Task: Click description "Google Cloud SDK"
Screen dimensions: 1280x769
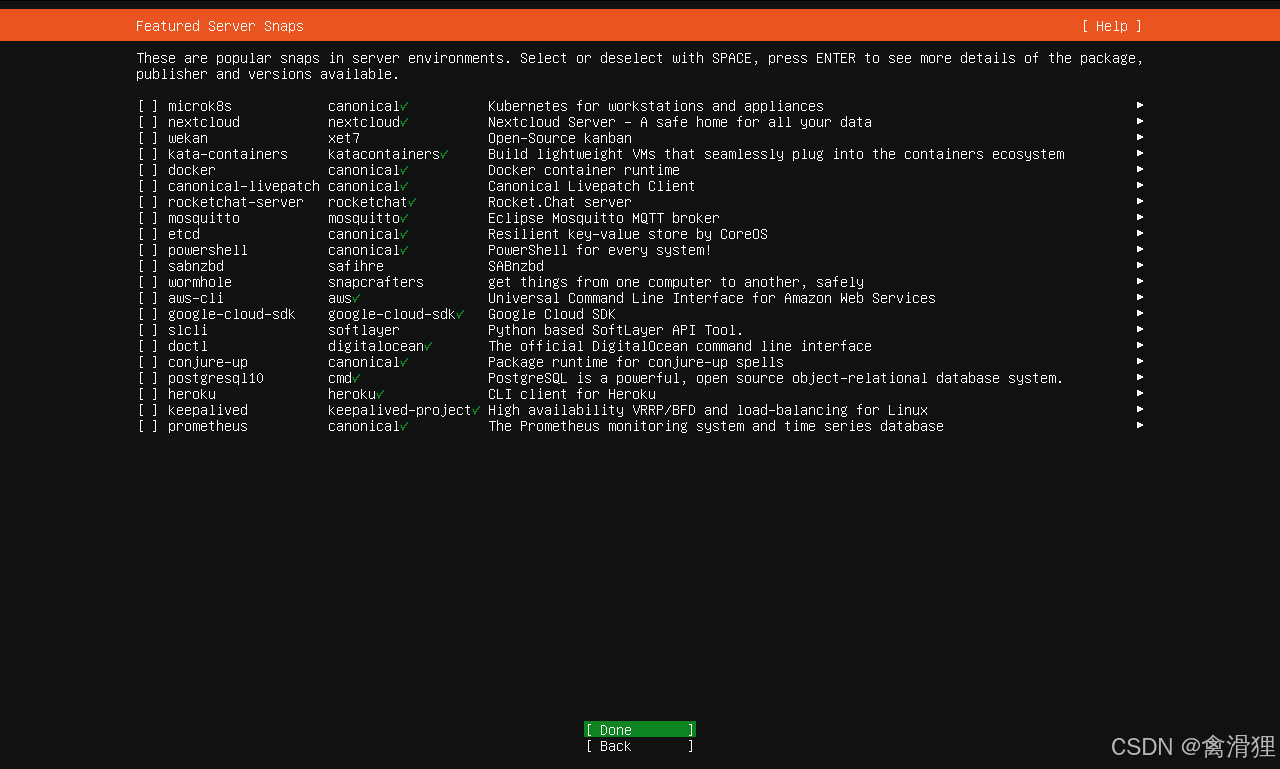Action: (x=552, y=314)
